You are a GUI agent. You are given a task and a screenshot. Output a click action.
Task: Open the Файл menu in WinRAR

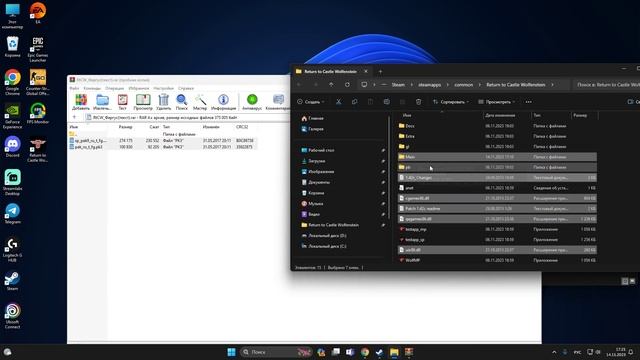[x=74, y=88]
